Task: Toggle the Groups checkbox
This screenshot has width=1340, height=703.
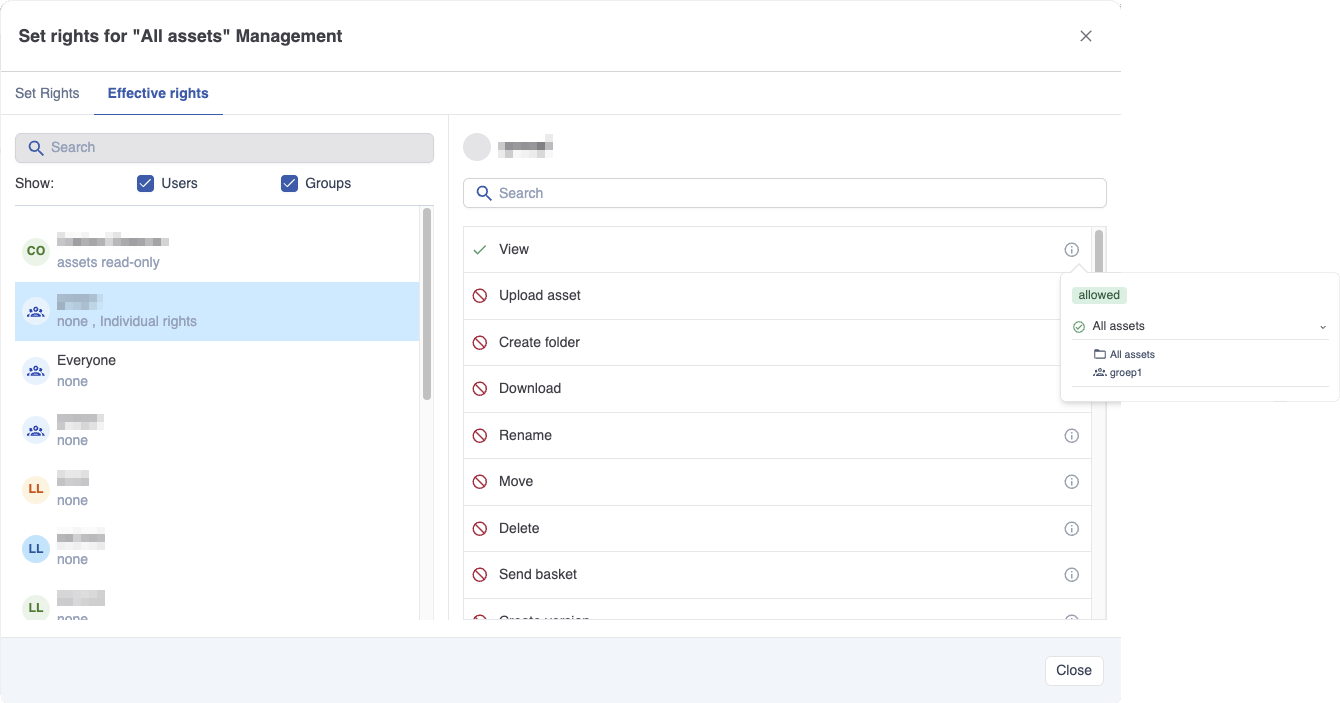Action: pyautogui.click(x=290, y=184)
